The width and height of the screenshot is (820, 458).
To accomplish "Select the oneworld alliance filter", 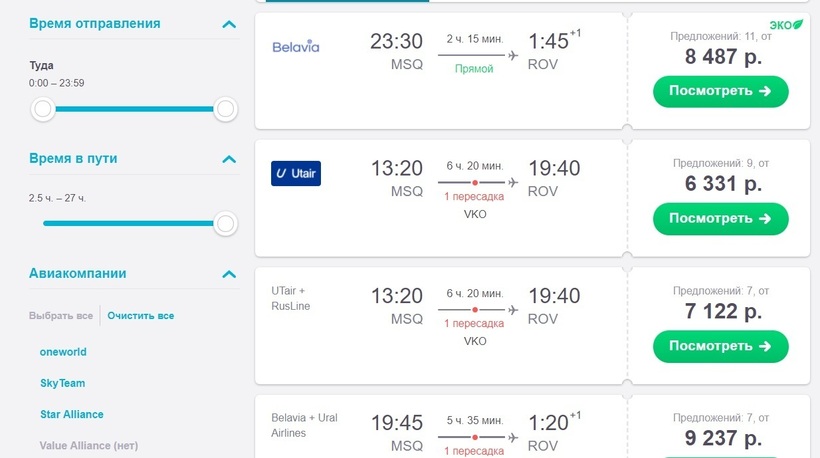I will tap(63, 352).
